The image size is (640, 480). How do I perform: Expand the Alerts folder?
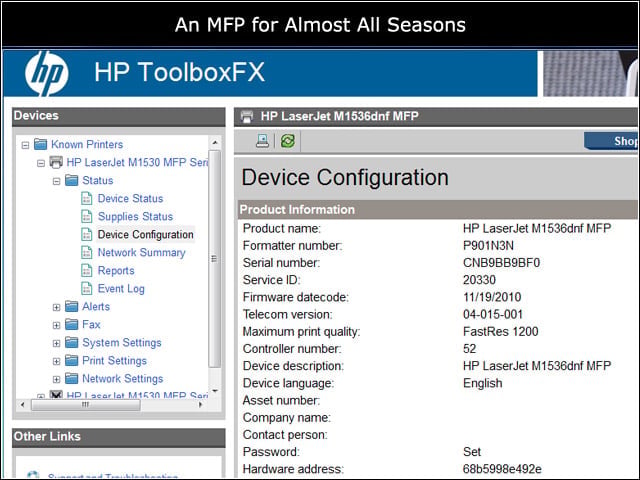[x=56, y=307]
